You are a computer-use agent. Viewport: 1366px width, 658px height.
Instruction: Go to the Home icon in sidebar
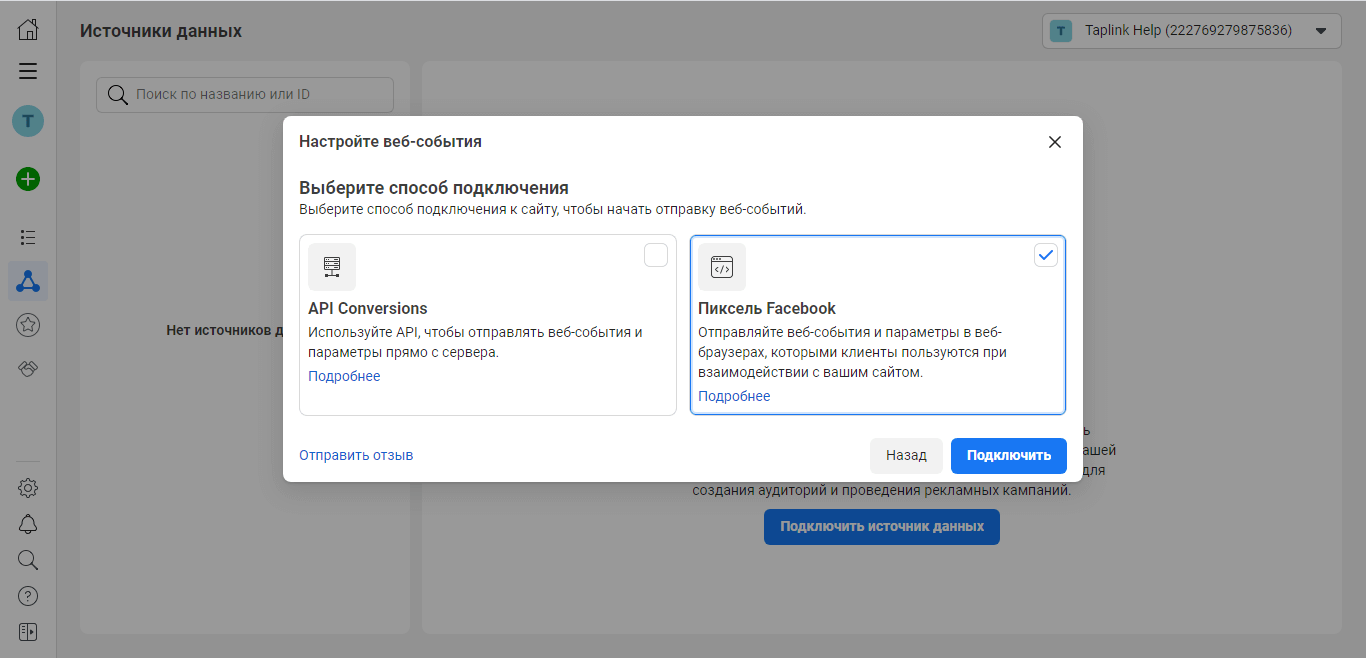pos(28,29)
